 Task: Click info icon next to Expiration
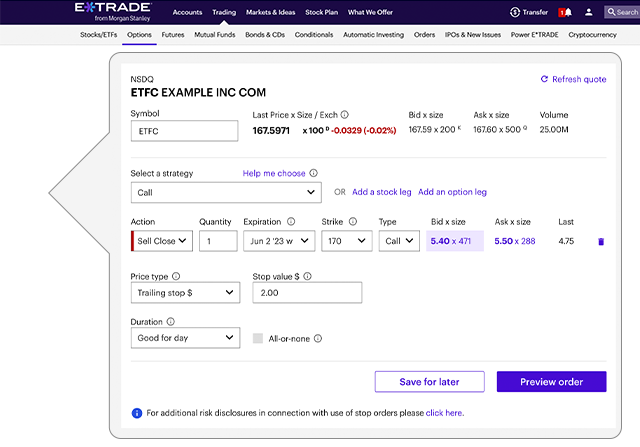(291, 221)
